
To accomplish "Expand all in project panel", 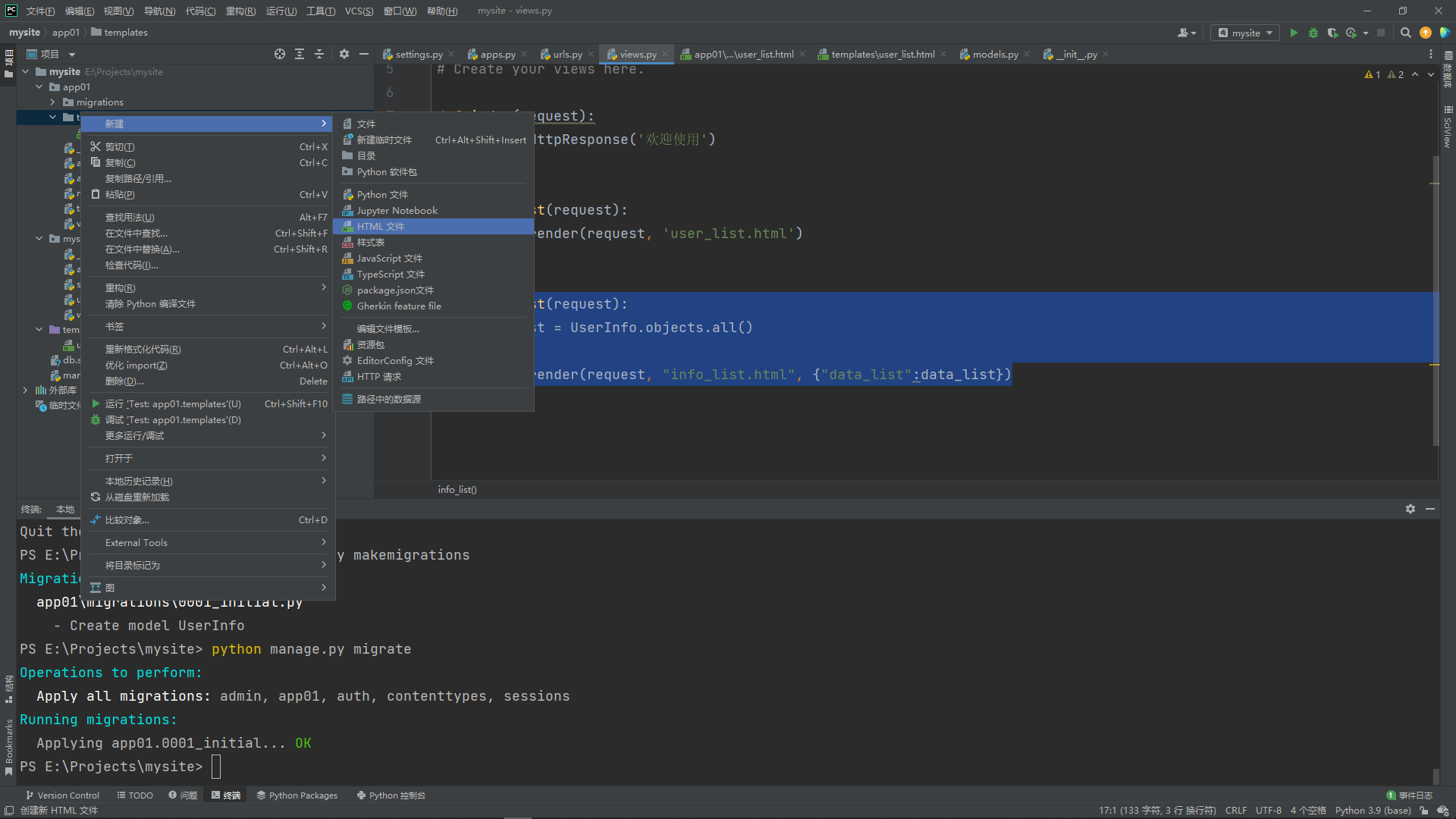I will 300,54.
